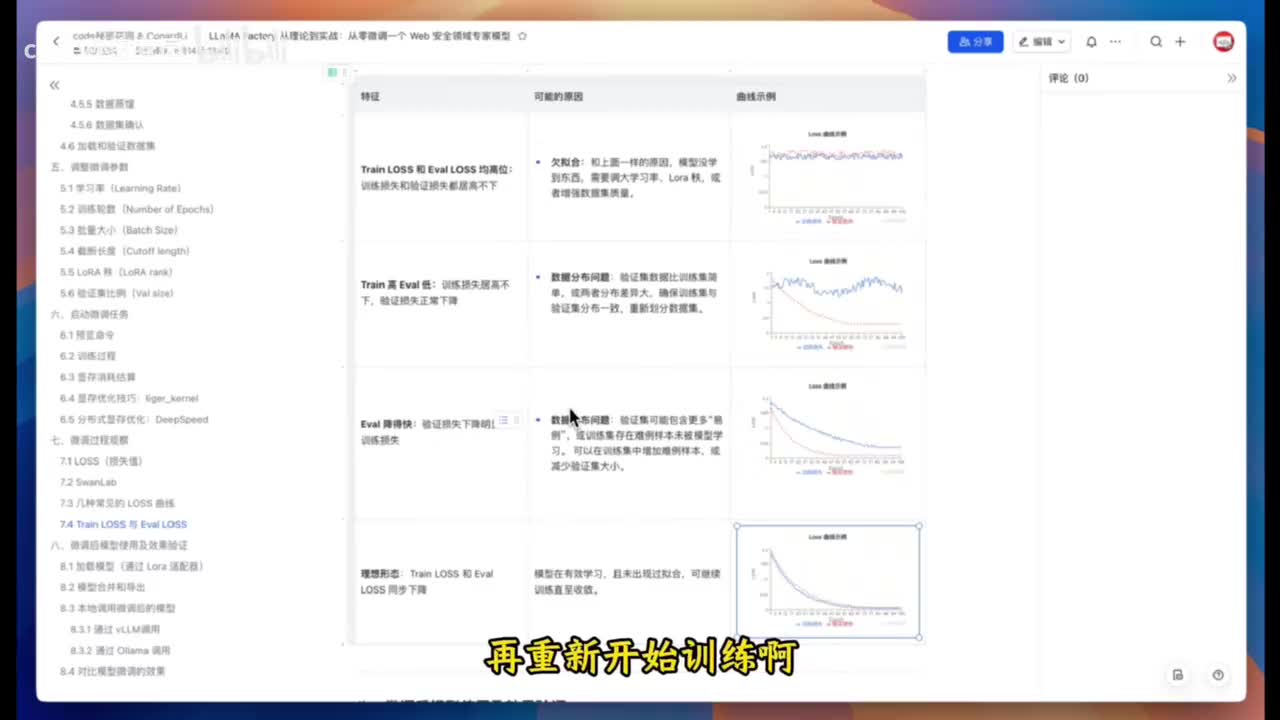The width and height of the screenshot is (1280, 720).
Task: Click the Train 高 Eval 低 feature cell
Action: [440, 304]
